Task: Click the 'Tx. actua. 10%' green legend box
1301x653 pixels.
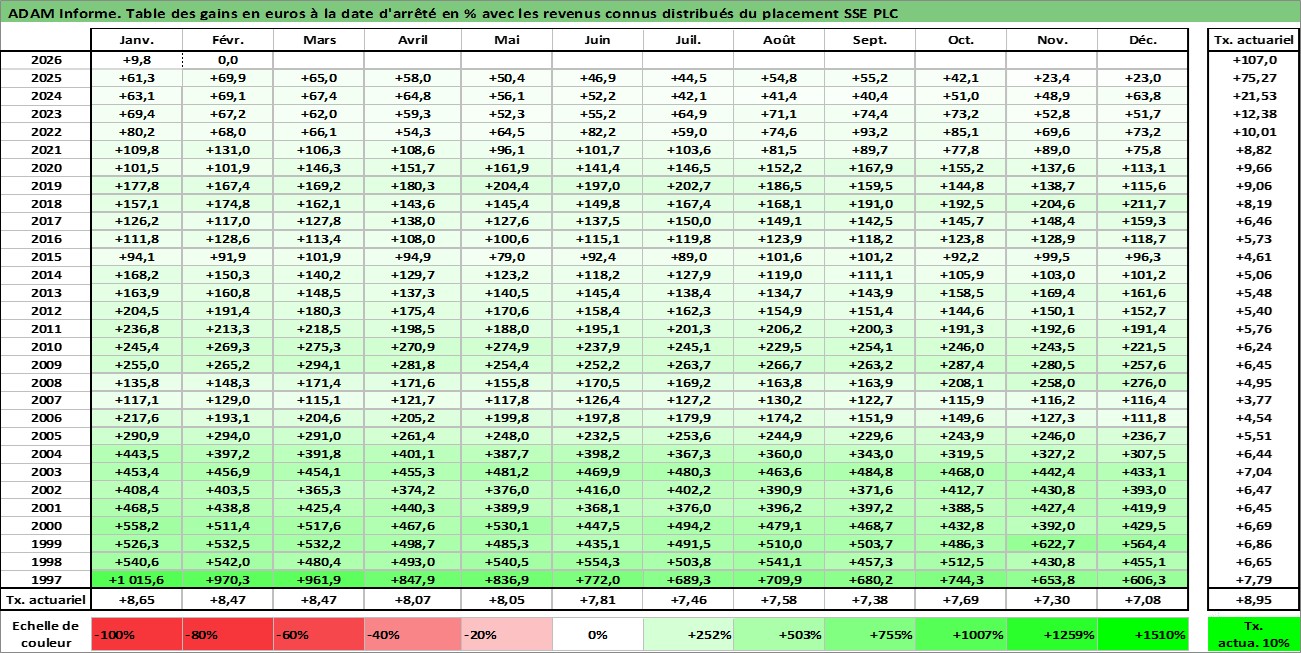Action: [1253, 634]
